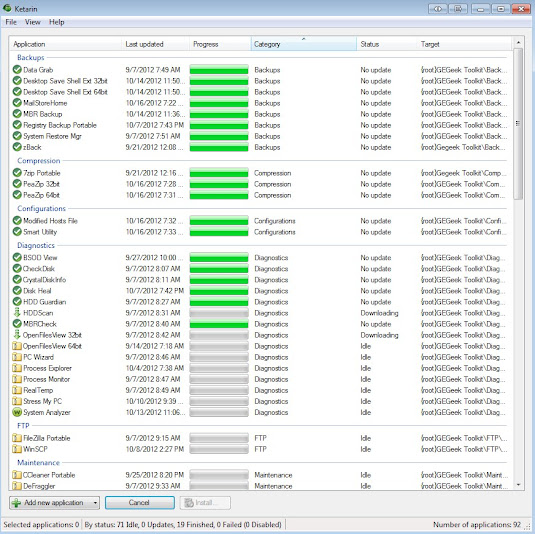Viewport: 535px width, 534px height.
Task: Sort by the Category column header
Action: (x=304, y=44)
